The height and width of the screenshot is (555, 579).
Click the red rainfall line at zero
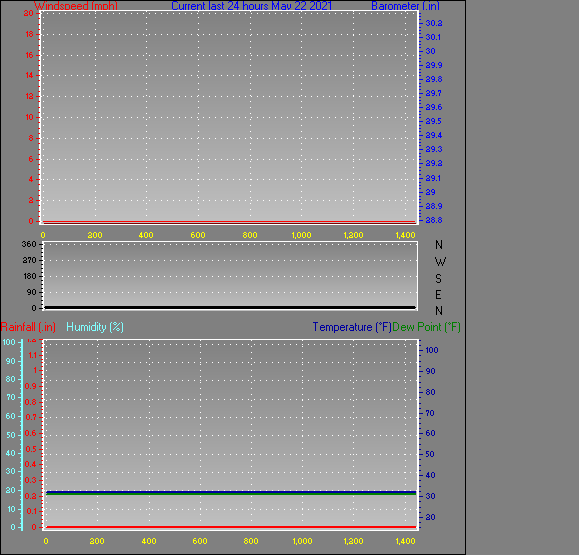231,527
